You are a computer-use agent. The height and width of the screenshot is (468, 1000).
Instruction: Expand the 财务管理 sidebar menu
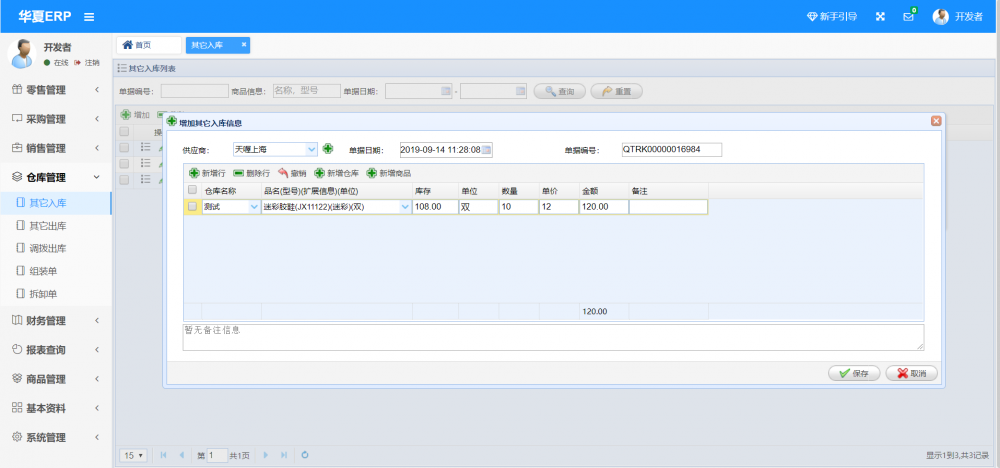tap(55, 321)
